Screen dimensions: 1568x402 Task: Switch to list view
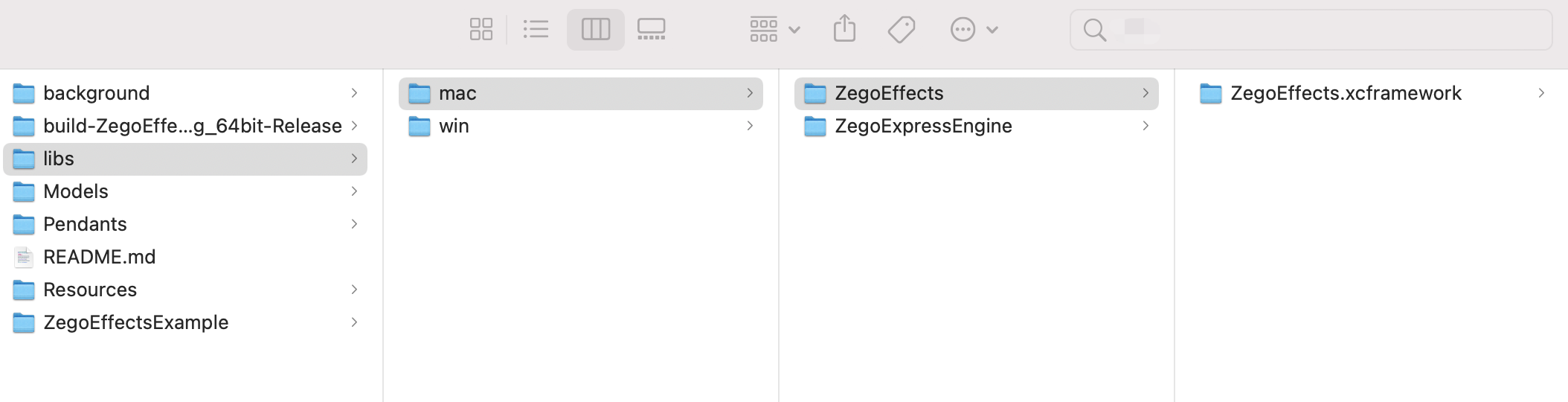[x=536, y=30]
